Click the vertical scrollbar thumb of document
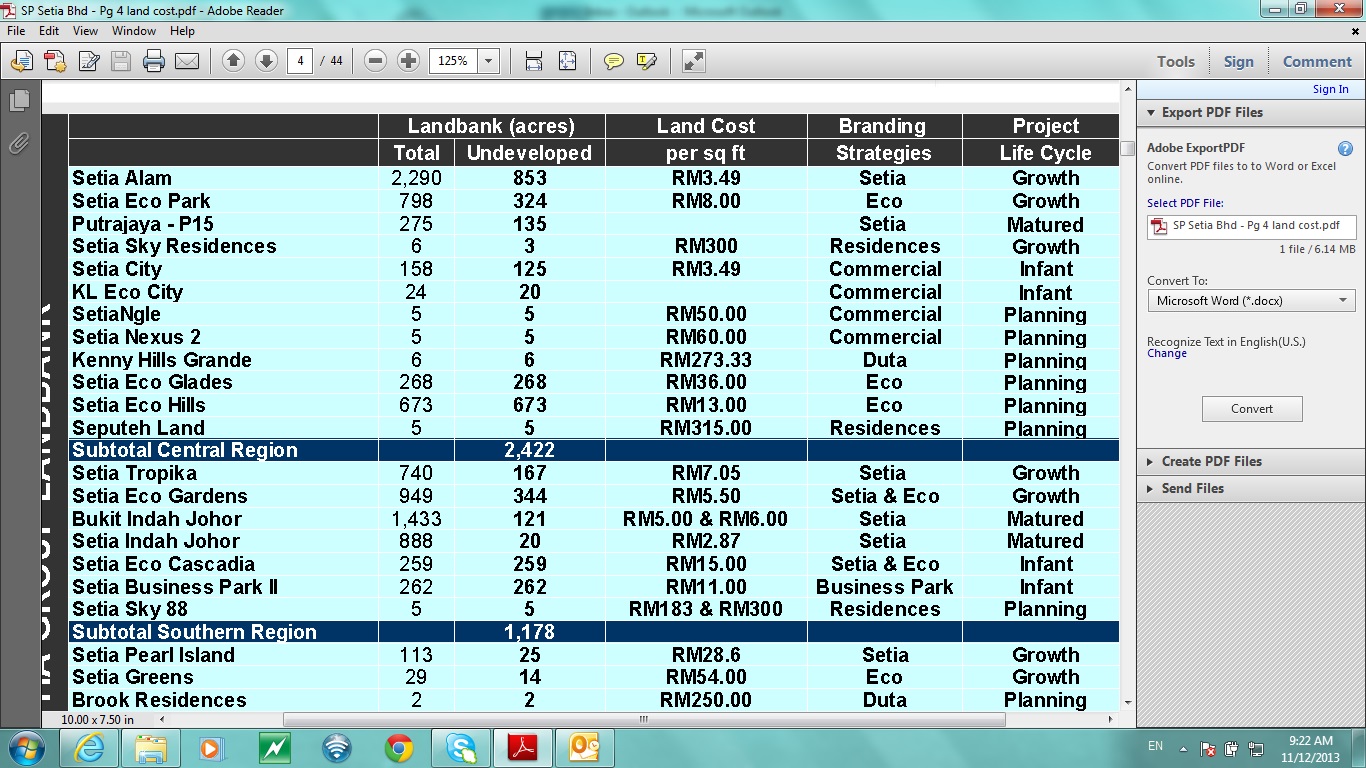 tap(1127, 148)
